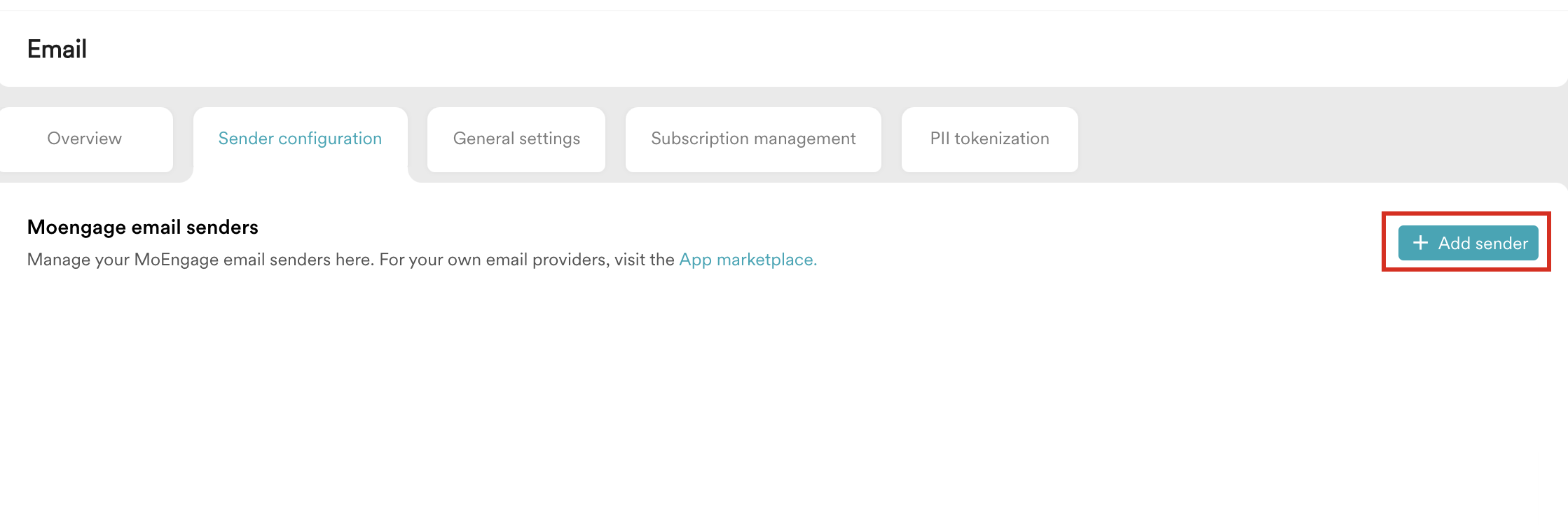1568x525 pixels.
Task: Click the Email page title
Action: [57, 49]
